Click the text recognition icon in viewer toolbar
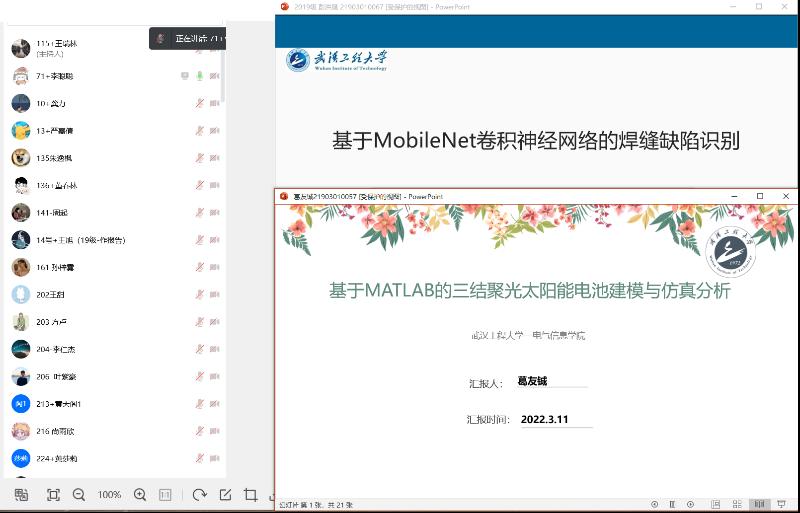Image resolution: width=800 pixels, height=513 pixels. click(x=21, y=495)
